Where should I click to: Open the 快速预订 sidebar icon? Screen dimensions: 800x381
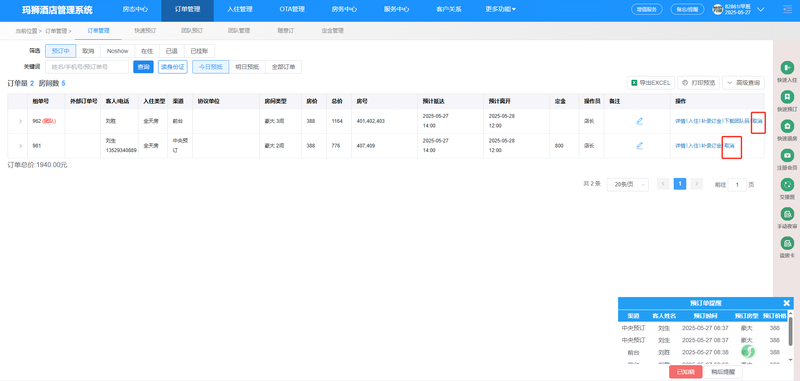(787, 96)
